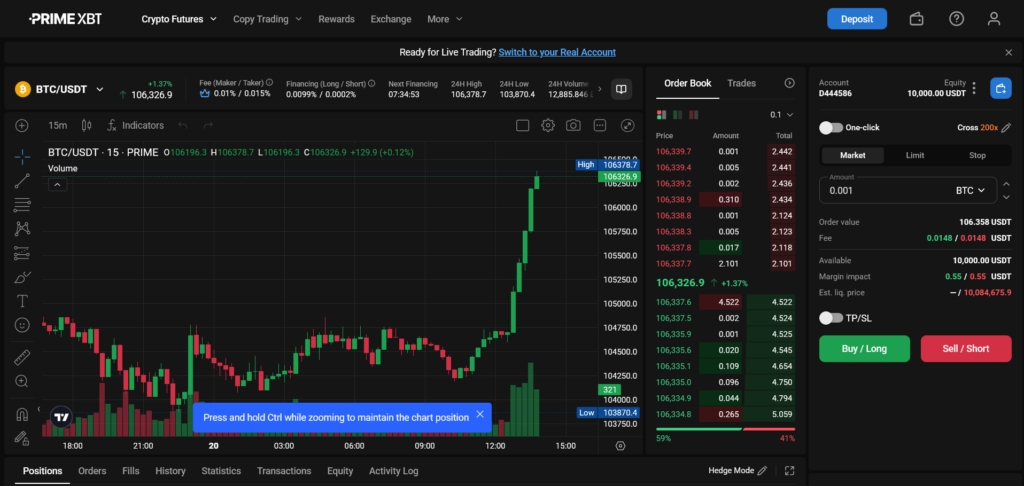Select the forecasting position tool
This screenshot has height=486, width=1024.
[22, 253]
